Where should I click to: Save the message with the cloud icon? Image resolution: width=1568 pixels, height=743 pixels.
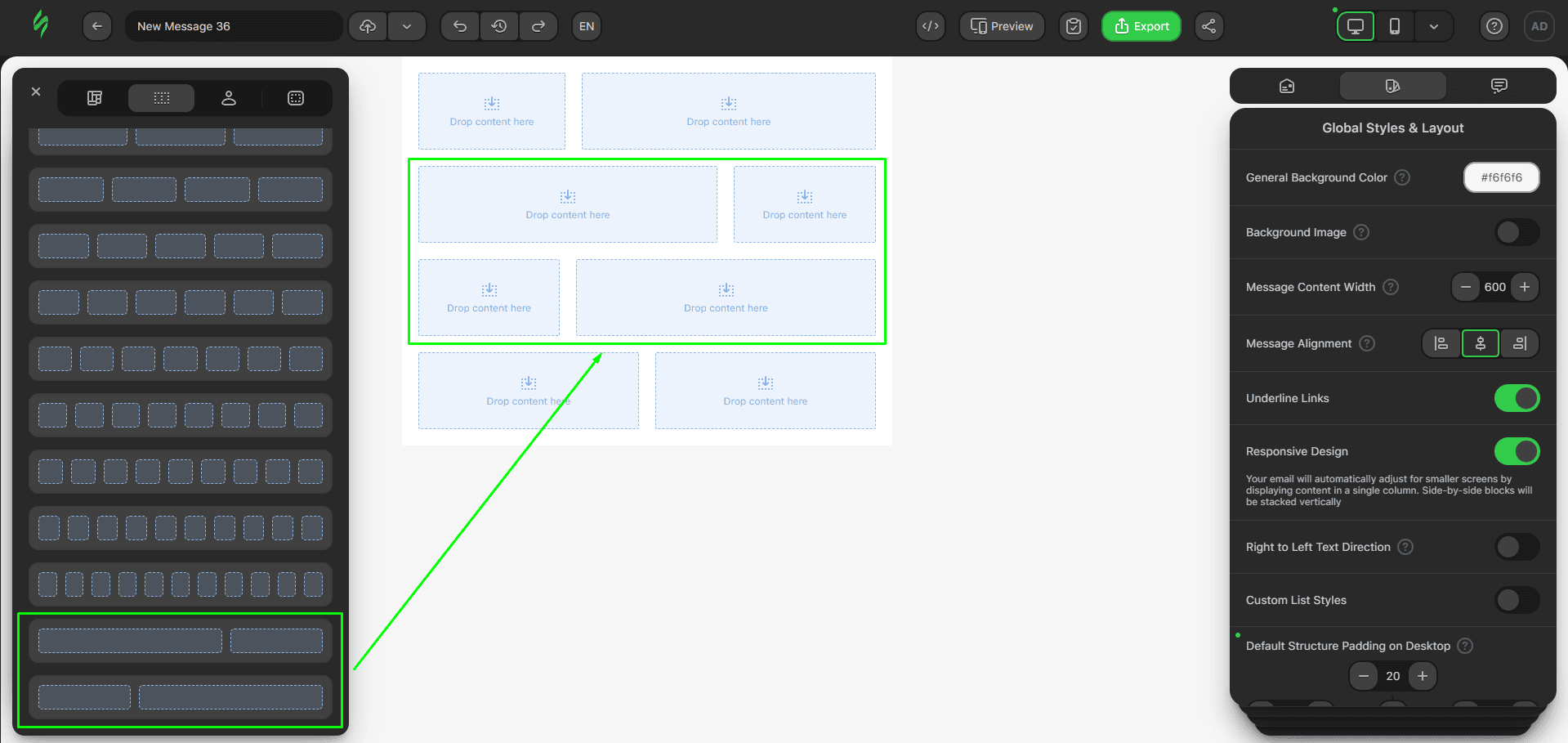coord(367,26)
